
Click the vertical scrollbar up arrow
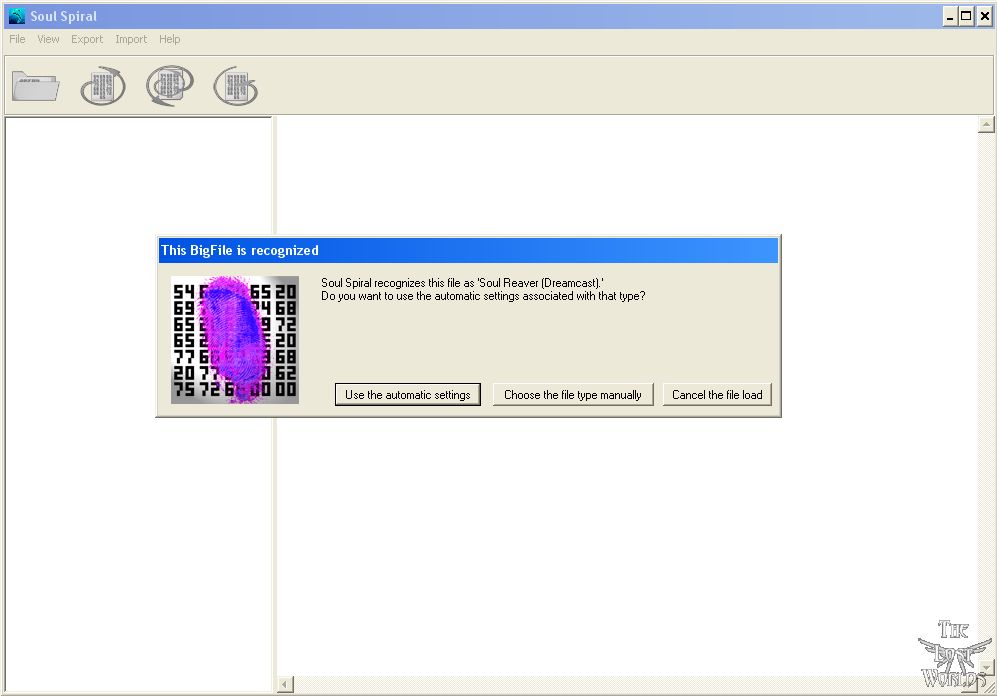click(x=986, y=125)
